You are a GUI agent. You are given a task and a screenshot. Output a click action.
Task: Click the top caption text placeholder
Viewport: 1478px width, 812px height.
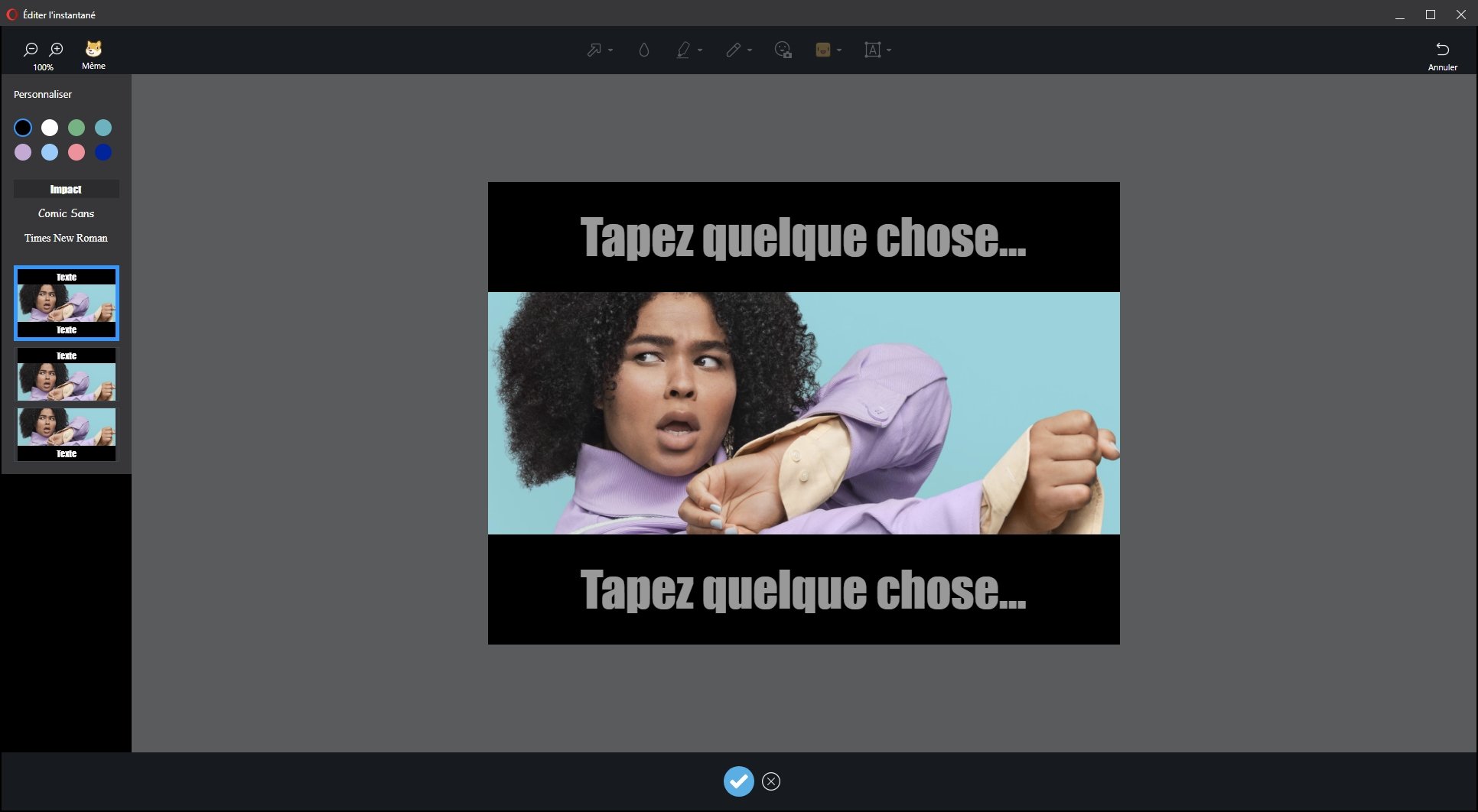tap(803, 238)
